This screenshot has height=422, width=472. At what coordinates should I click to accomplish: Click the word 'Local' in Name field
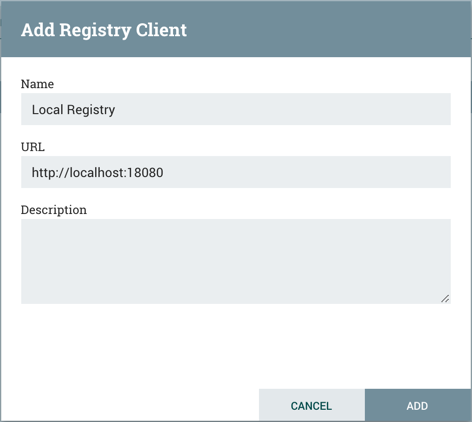coord(47,110)
